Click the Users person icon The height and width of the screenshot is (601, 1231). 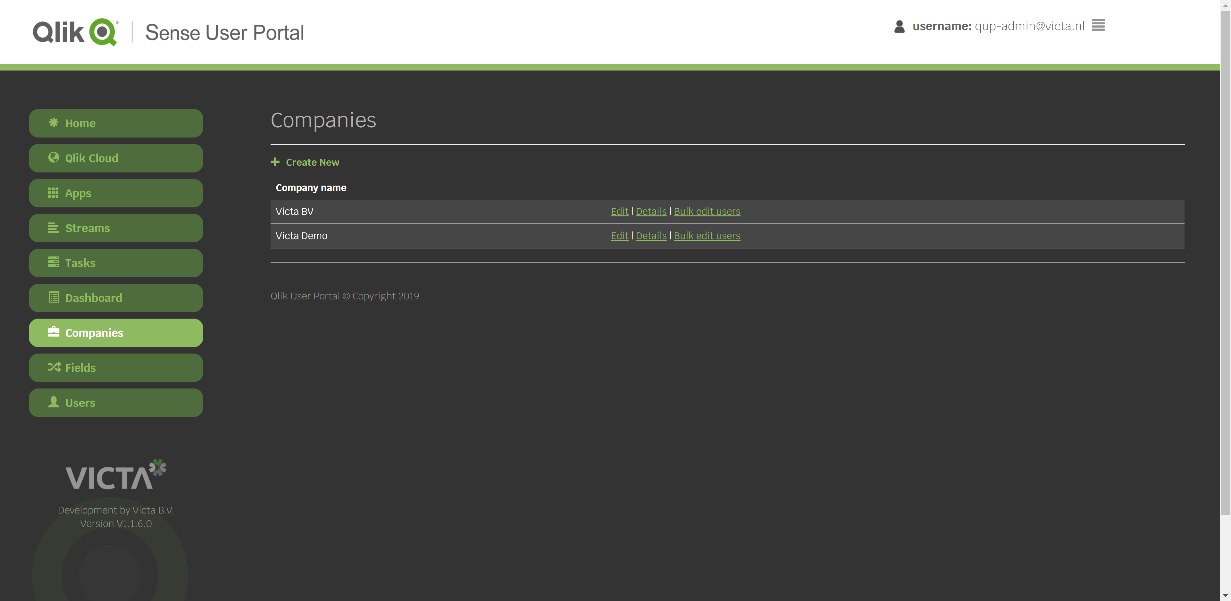tap(54, 403)
